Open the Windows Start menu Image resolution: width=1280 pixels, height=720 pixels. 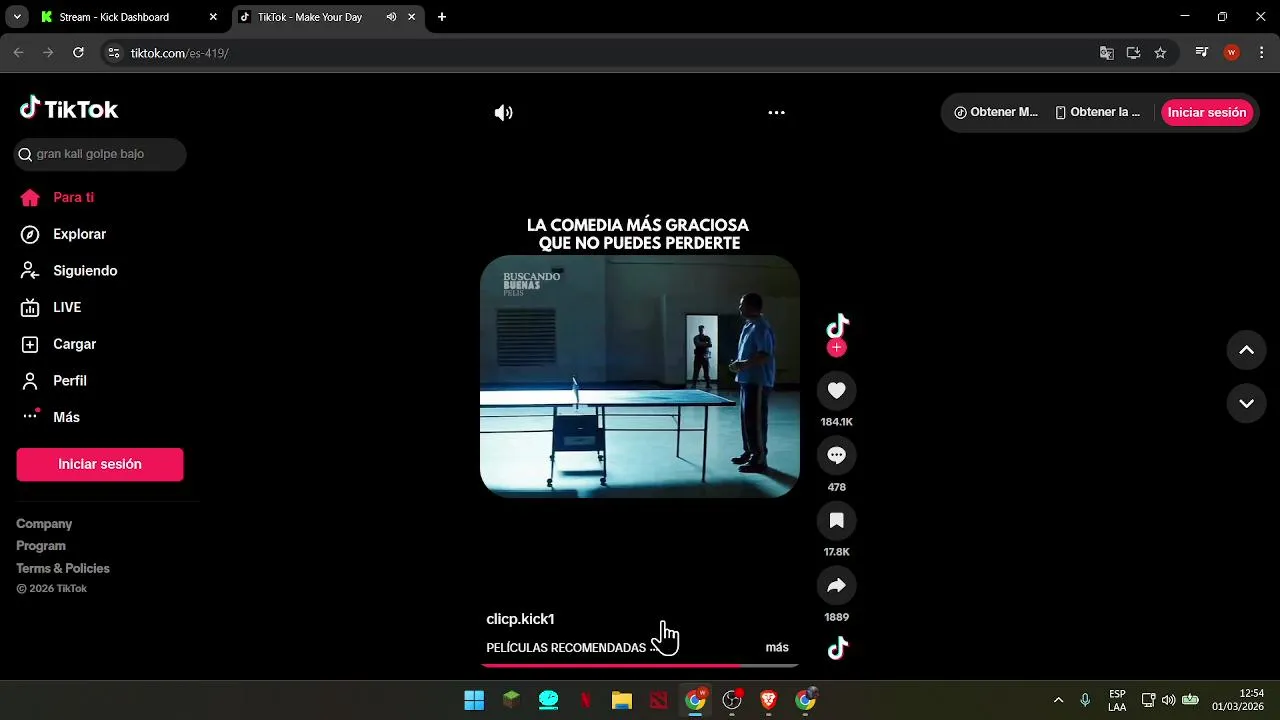pyautogui.click(x=474, y=700)
